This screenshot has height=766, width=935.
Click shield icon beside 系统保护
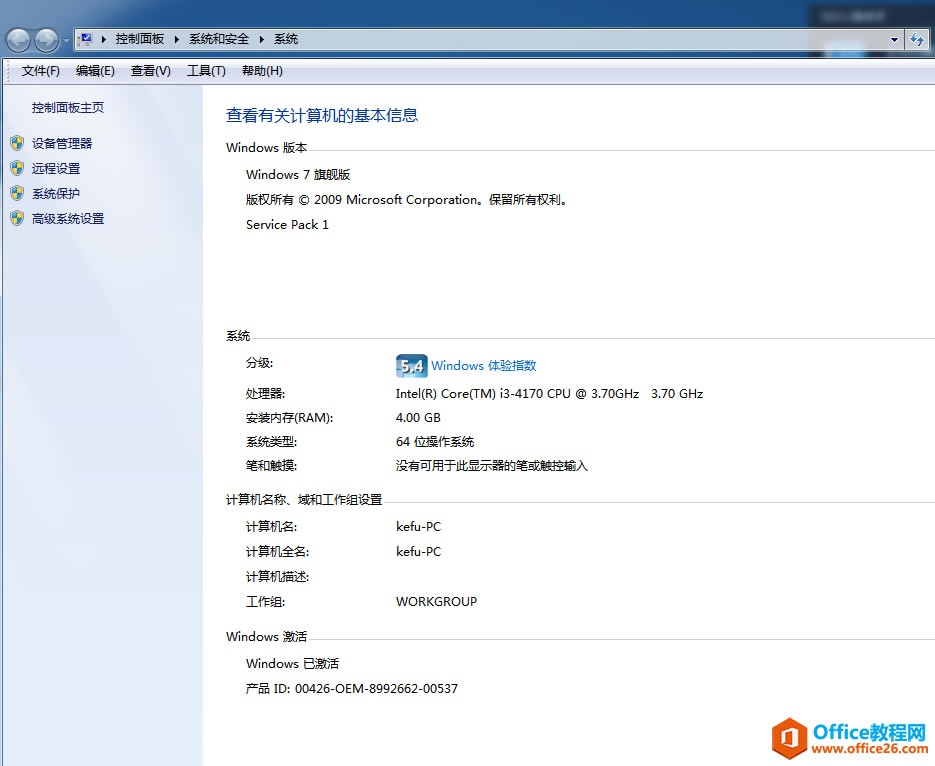(x=17, y=193)
